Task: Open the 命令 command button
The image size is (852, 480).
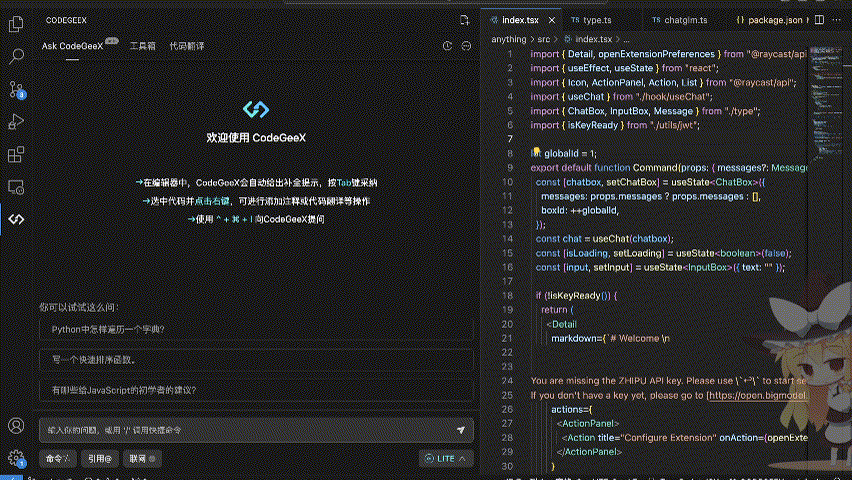Action: [58, 459]
